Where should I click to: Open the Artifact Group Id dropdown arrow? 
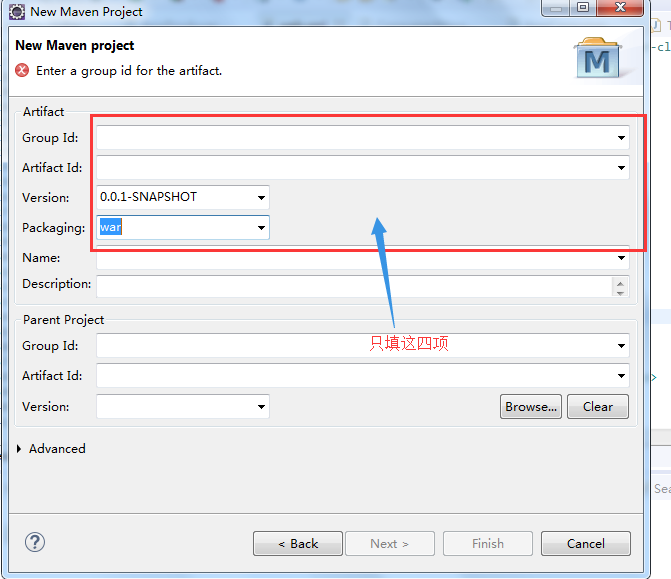[621, 138]
